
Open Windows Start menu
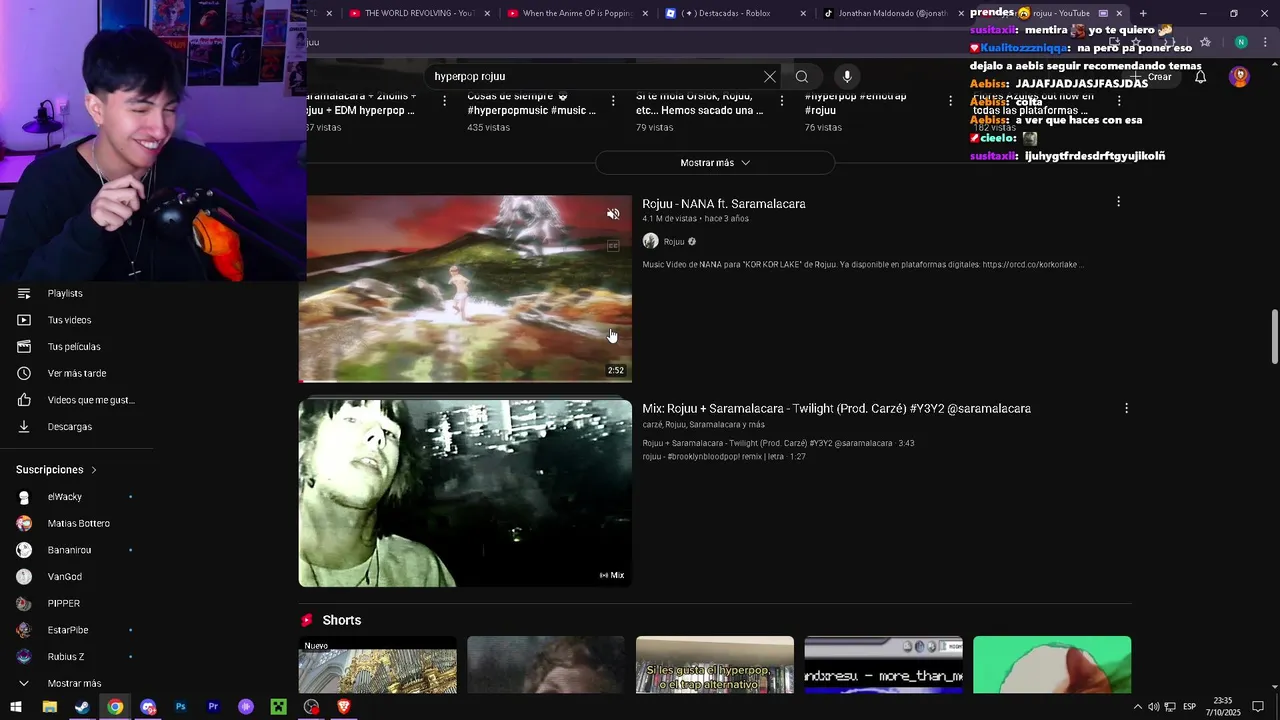click(x=16, y=707)
